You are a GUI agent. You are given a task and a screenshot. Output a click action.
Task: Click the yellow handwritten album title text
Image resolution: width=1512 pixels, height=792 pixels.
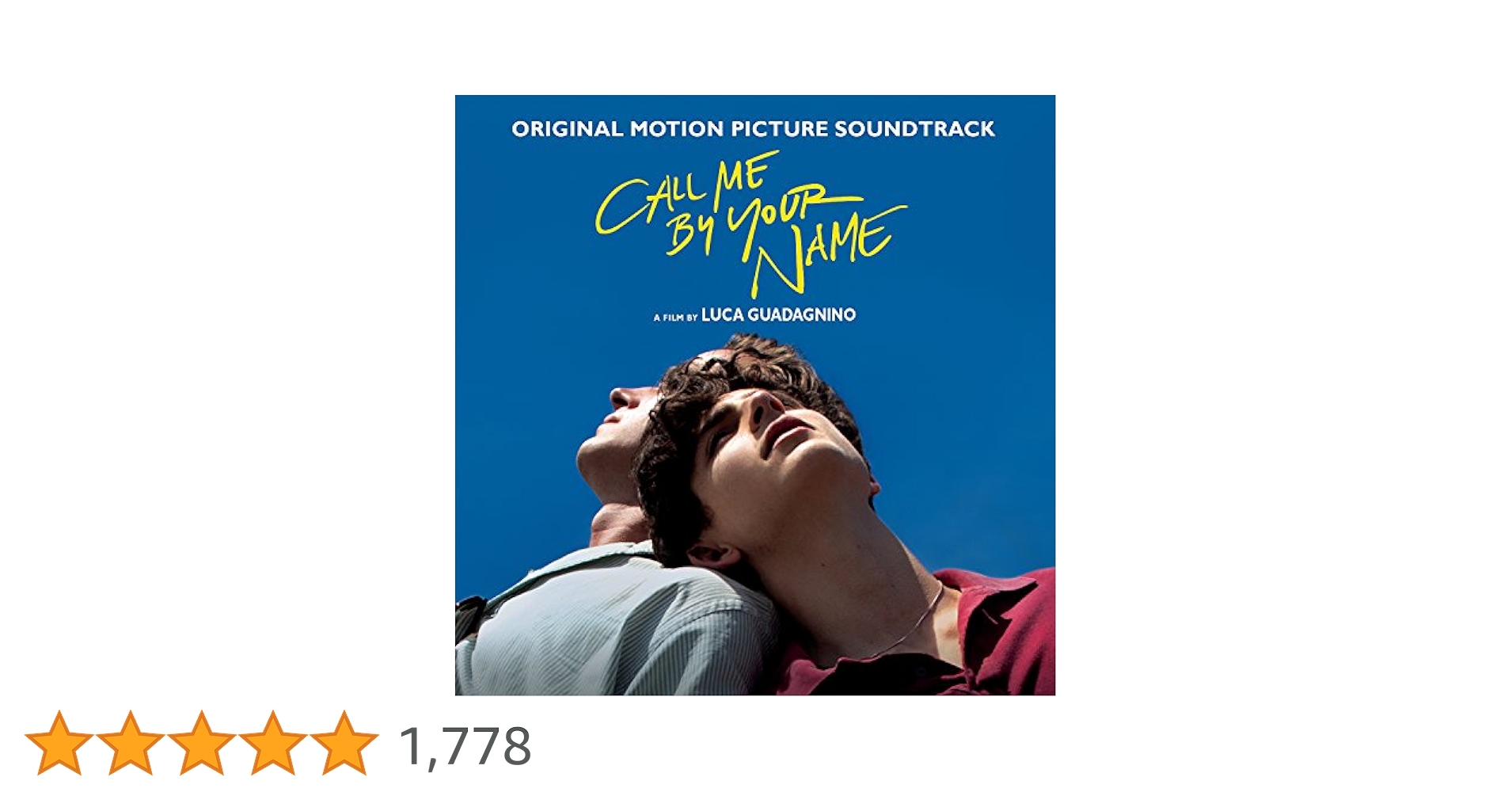click(x=750, y=223)
